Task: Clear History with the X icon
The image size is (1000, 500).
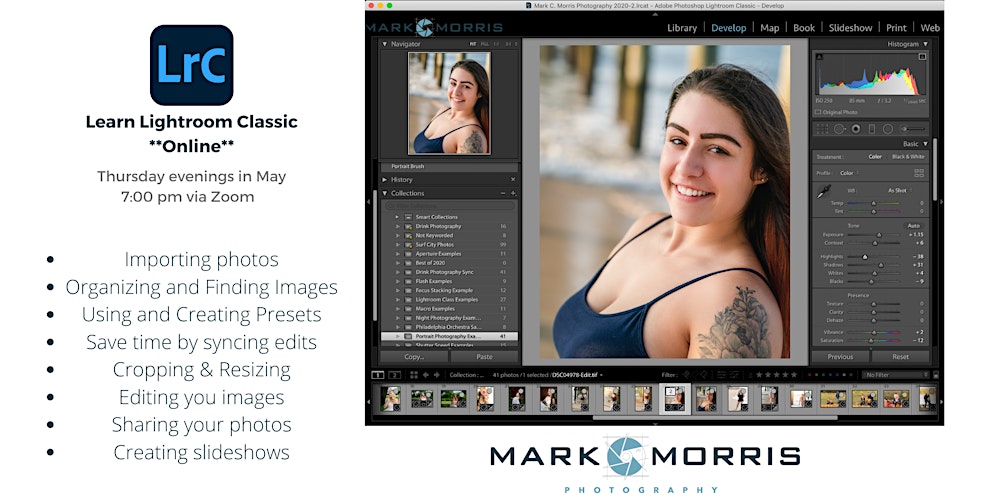Action: [x=513, y=180]
